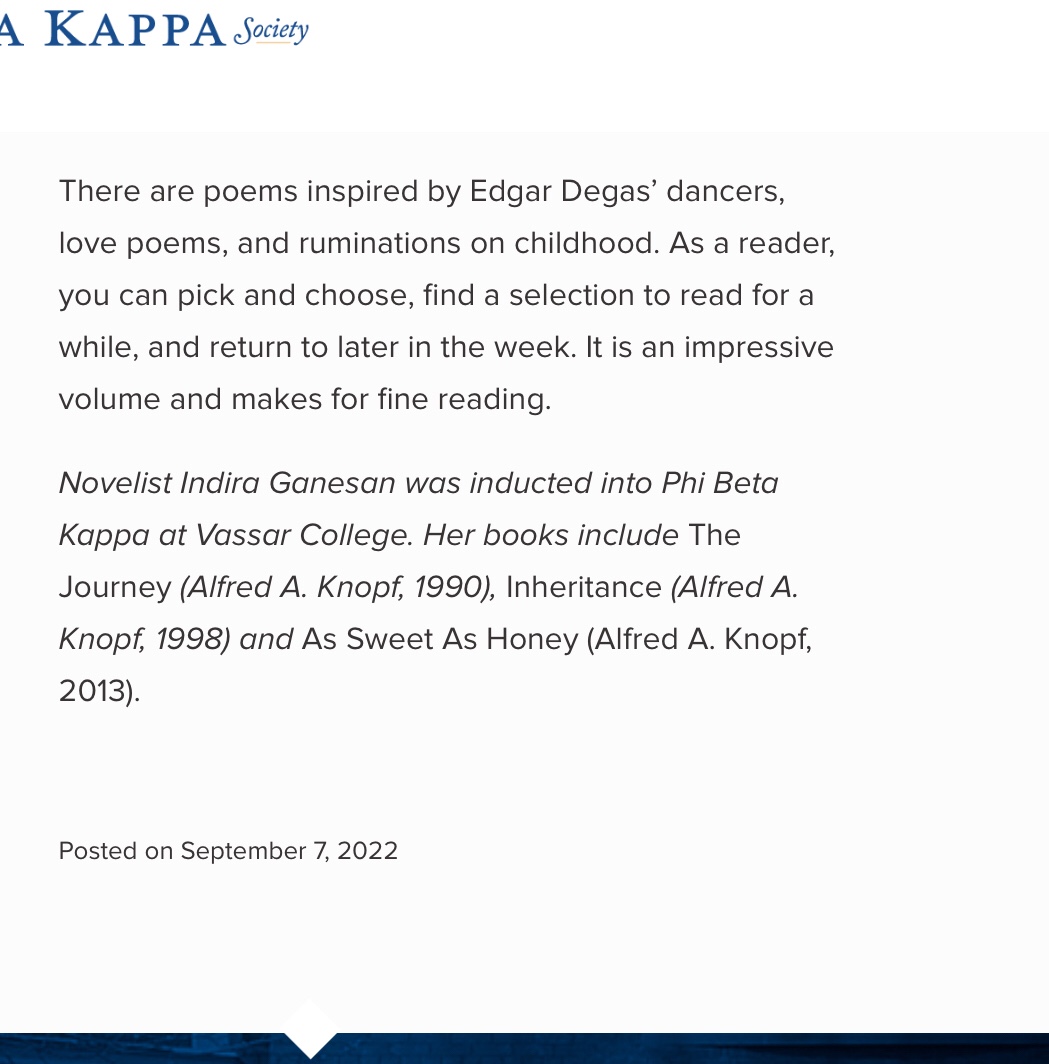This screenshot has width=1049, height=1064.
Task: Click the phrase Her books include
Action: click(551, 535)
